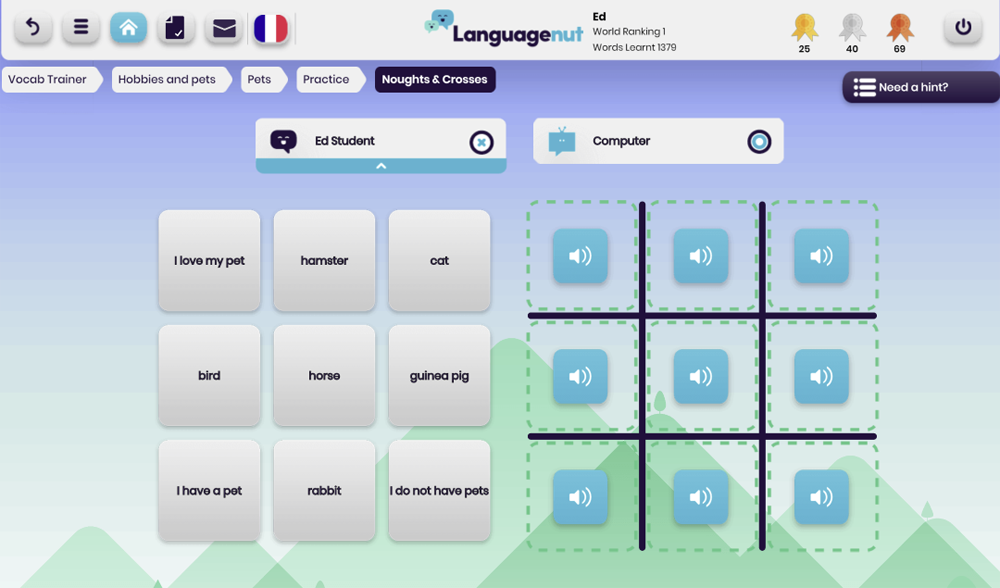Select the I do not have pets card
Viewport: 1000px width, 588px height.
pyautogui.click(x=439, y=491)
